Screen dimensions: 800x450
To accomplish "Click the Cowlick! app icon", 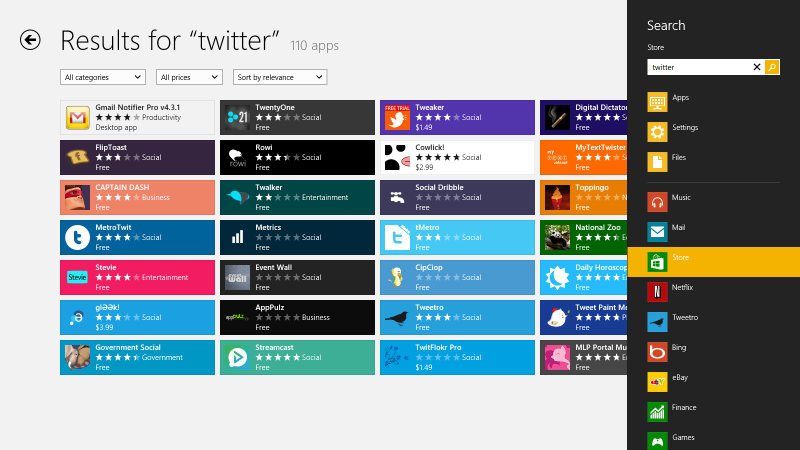I will point(397,158).
